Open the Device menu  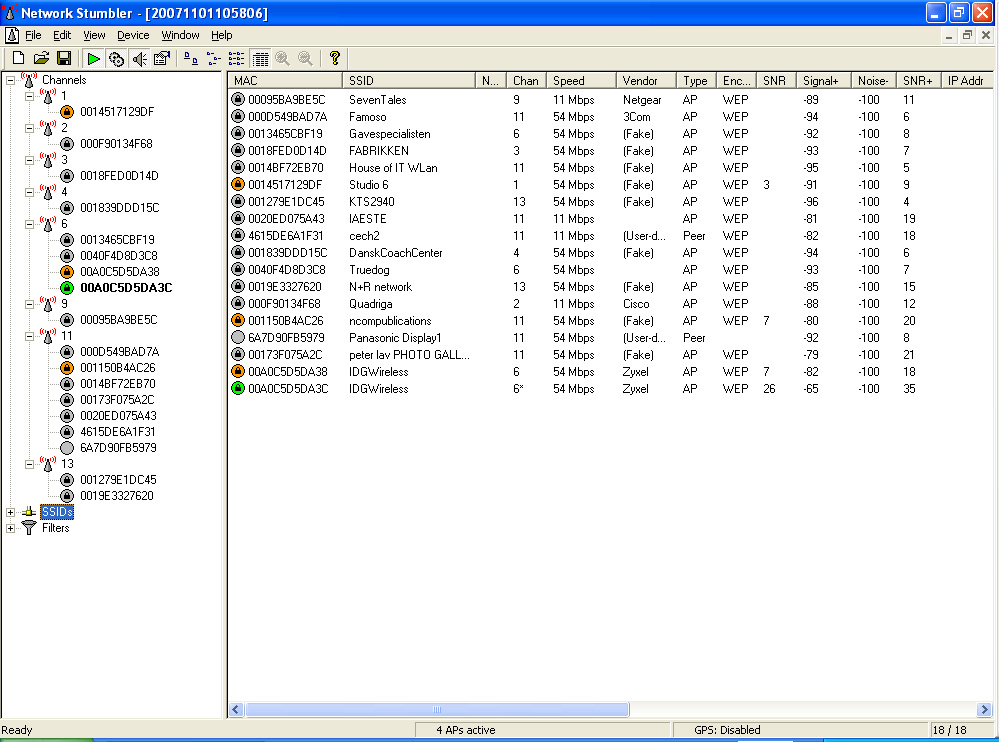coord(132,35)
